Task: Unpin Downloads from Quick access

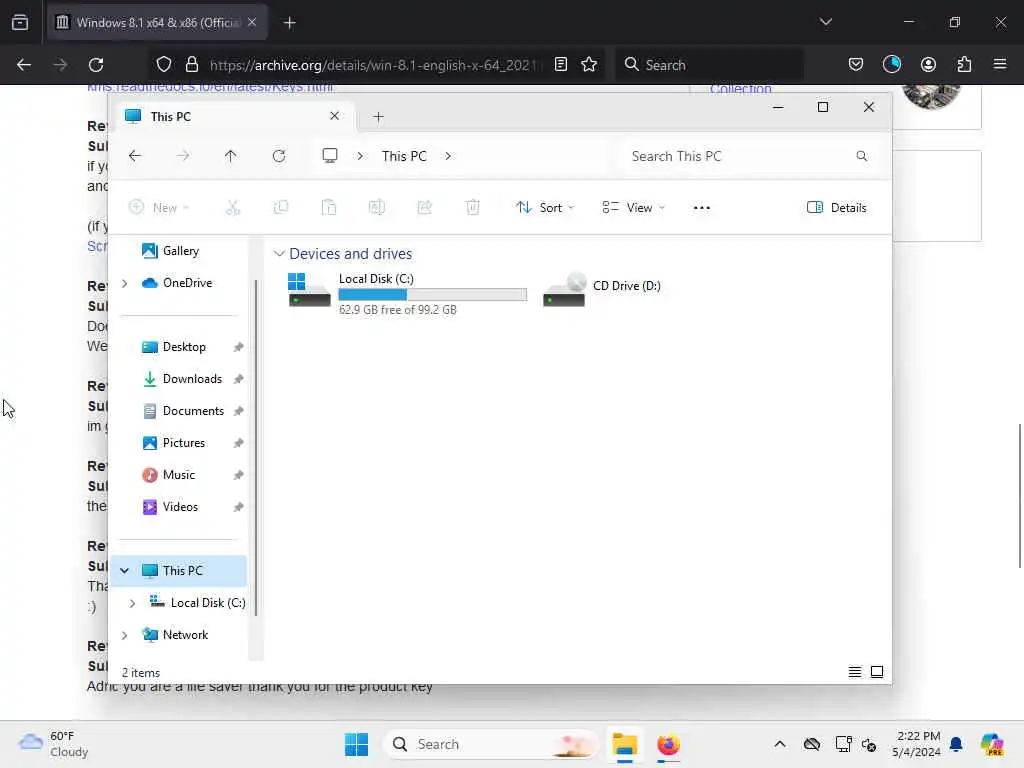Action: pyautogui.click(x=238, y=379)
